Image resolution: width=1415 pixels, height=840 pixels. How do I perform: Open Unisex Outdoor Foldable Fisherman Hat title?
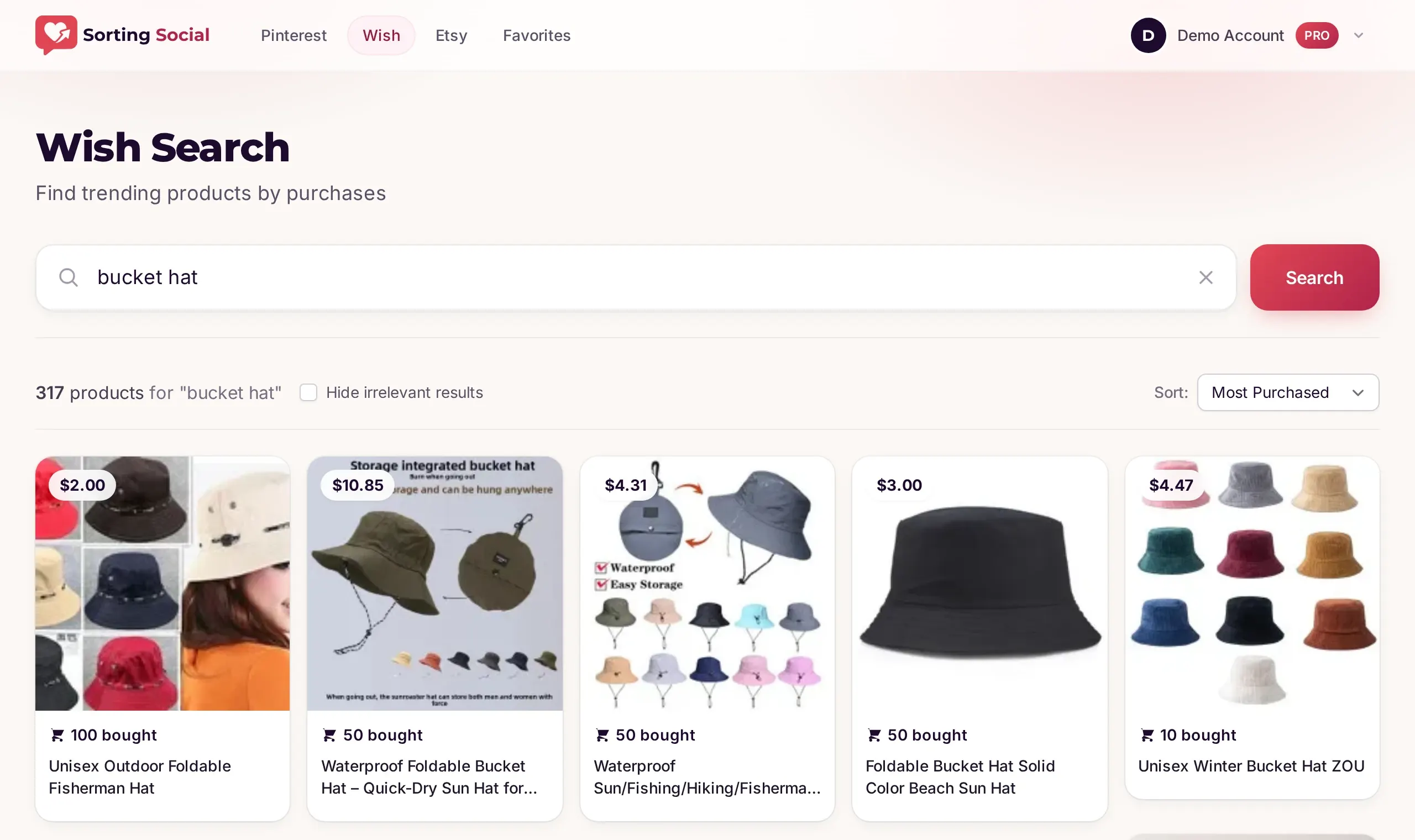coord(140,776)
